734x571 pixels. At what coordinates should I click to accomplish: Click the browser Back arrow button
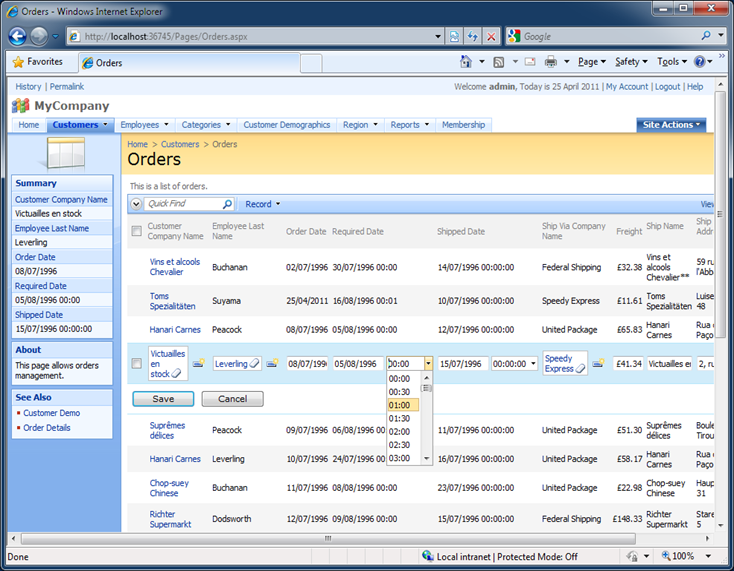(x=17, y=36)
